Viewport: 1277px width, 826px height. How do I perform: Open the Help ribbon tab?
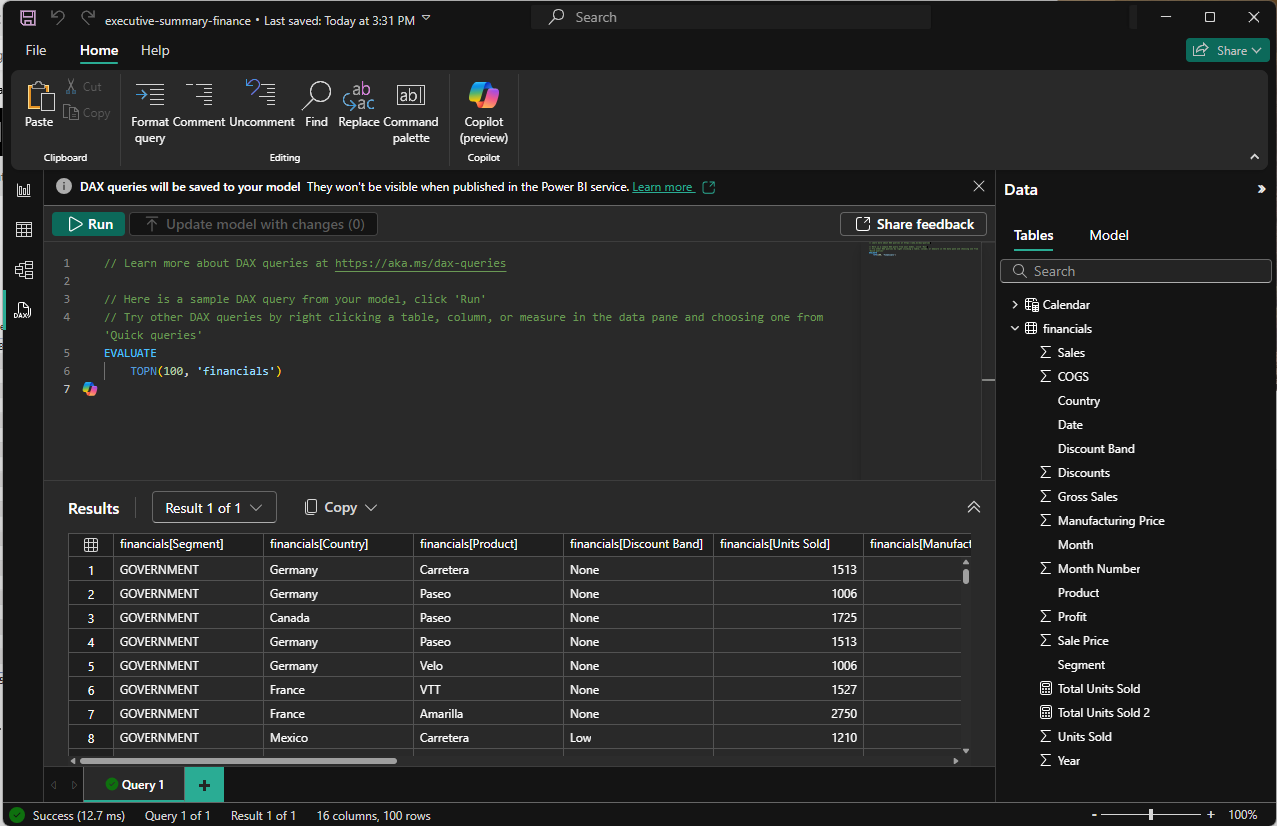[x=155, y=50]
